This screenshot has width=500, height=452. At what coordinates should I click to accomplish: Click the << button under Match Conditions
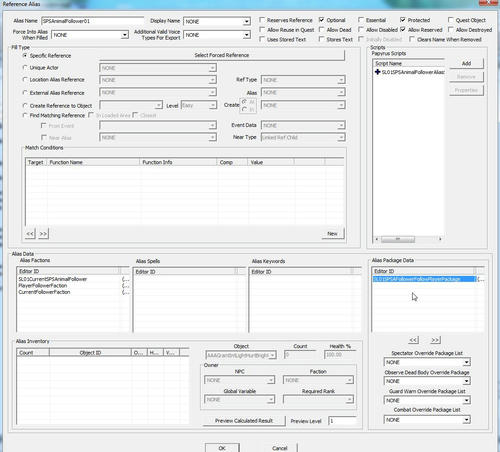[x=30, y=234]
